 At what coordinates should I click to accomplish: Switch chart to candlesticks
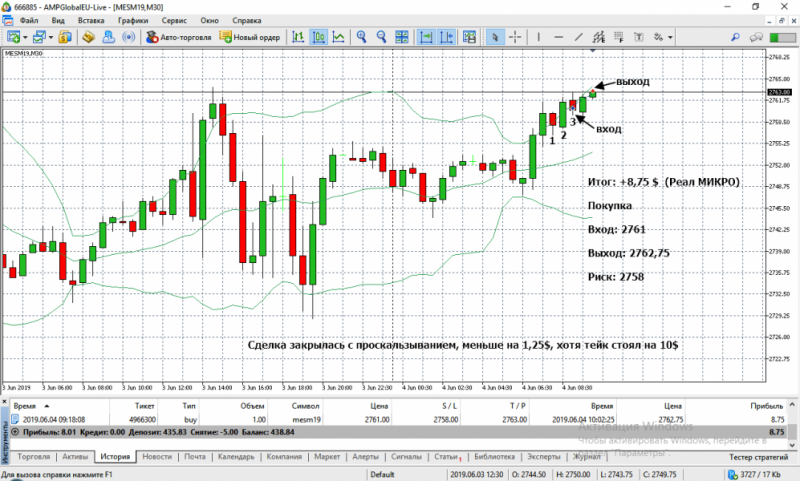click(319, 37)
